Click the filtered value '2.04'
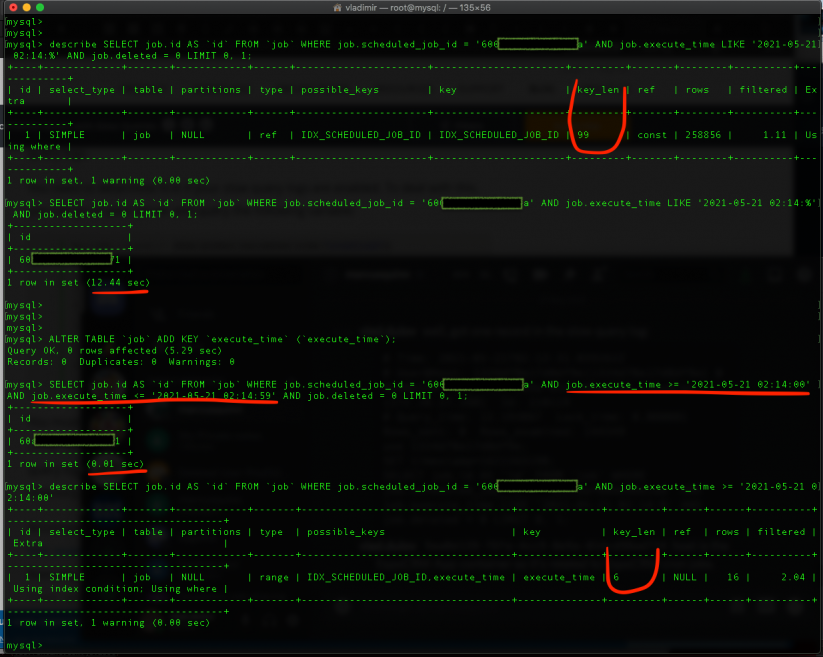The height and width of the screenshot is (657, 823). [793, 577]
